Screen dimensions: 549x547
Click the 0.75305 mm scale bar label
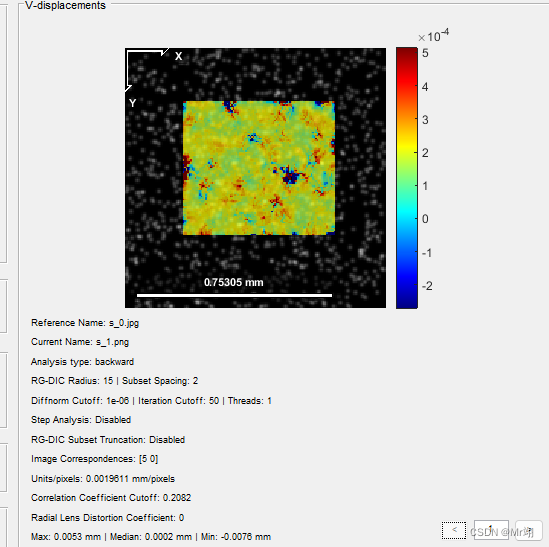click(234, 282)
